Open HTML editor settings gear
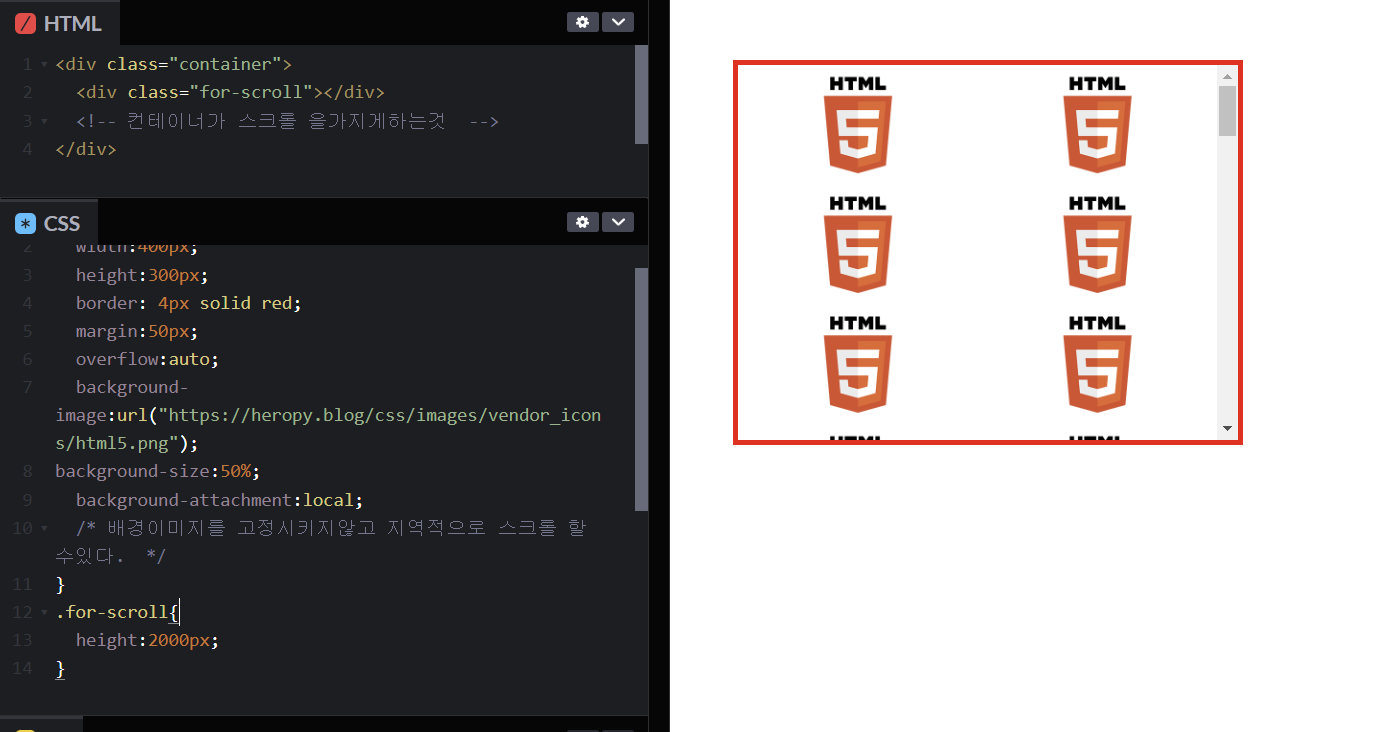 click(x=583, y=22)
